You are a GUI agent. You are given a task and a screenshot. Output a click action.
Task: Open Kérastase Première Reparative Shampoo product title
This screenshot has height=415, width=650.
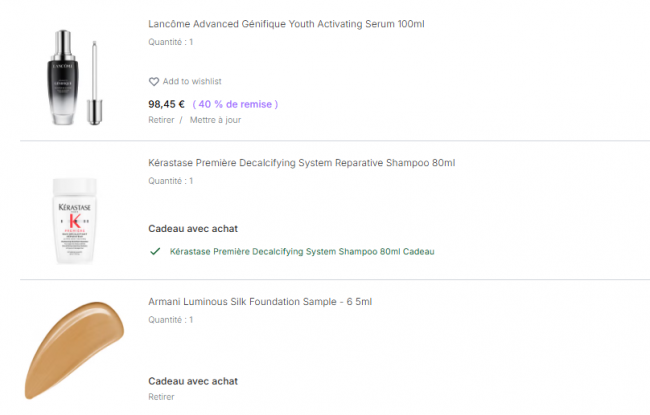pyautogui.click(x=301, y=162)
